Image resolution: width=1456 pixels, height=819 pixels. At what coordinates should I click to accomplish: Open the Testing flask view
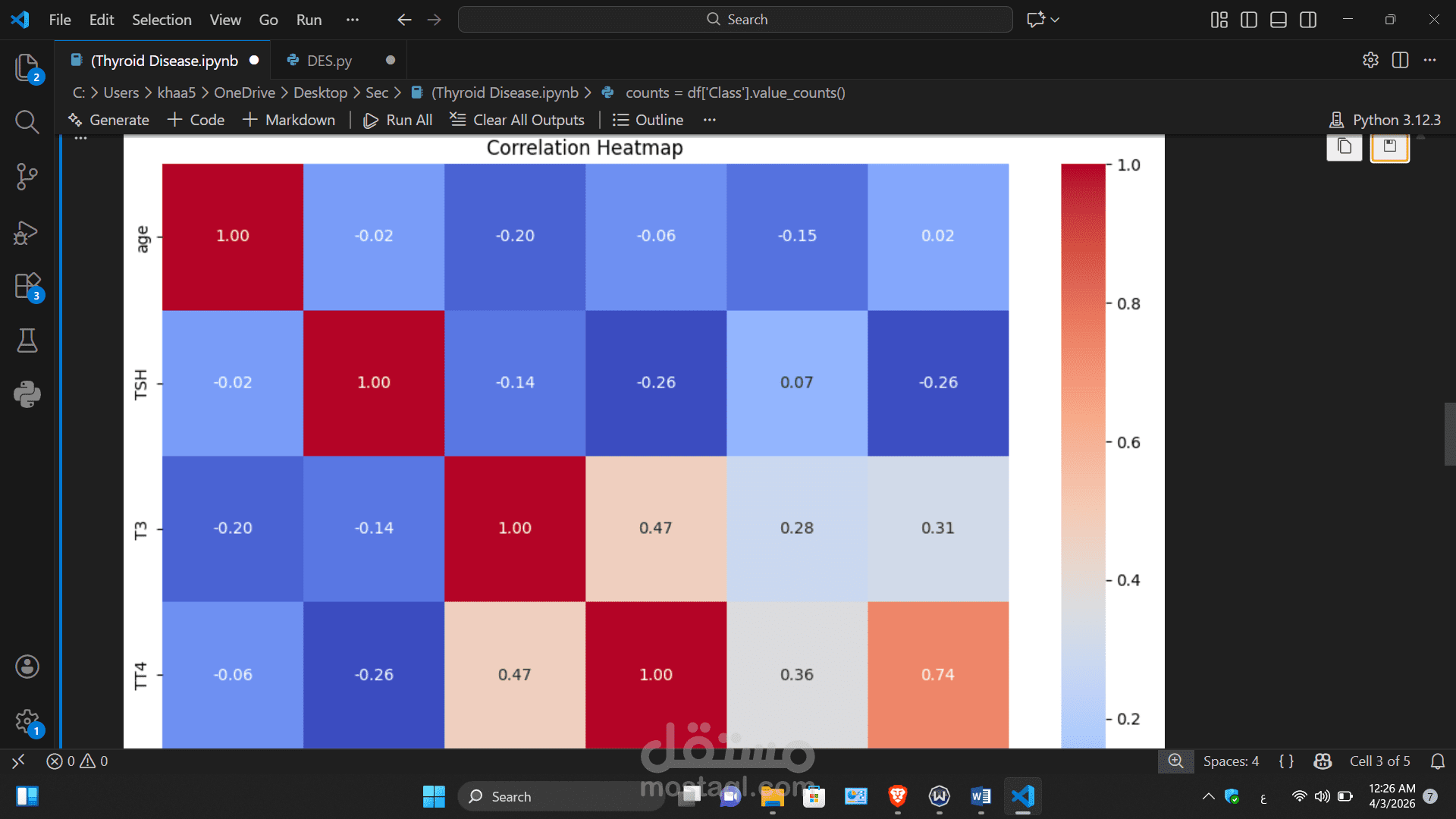[27, 340]
